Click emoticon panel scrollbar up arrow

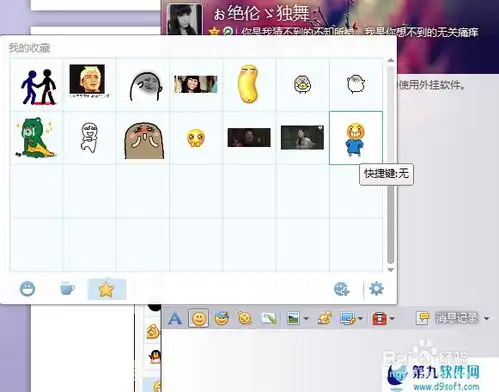[391, 61]
